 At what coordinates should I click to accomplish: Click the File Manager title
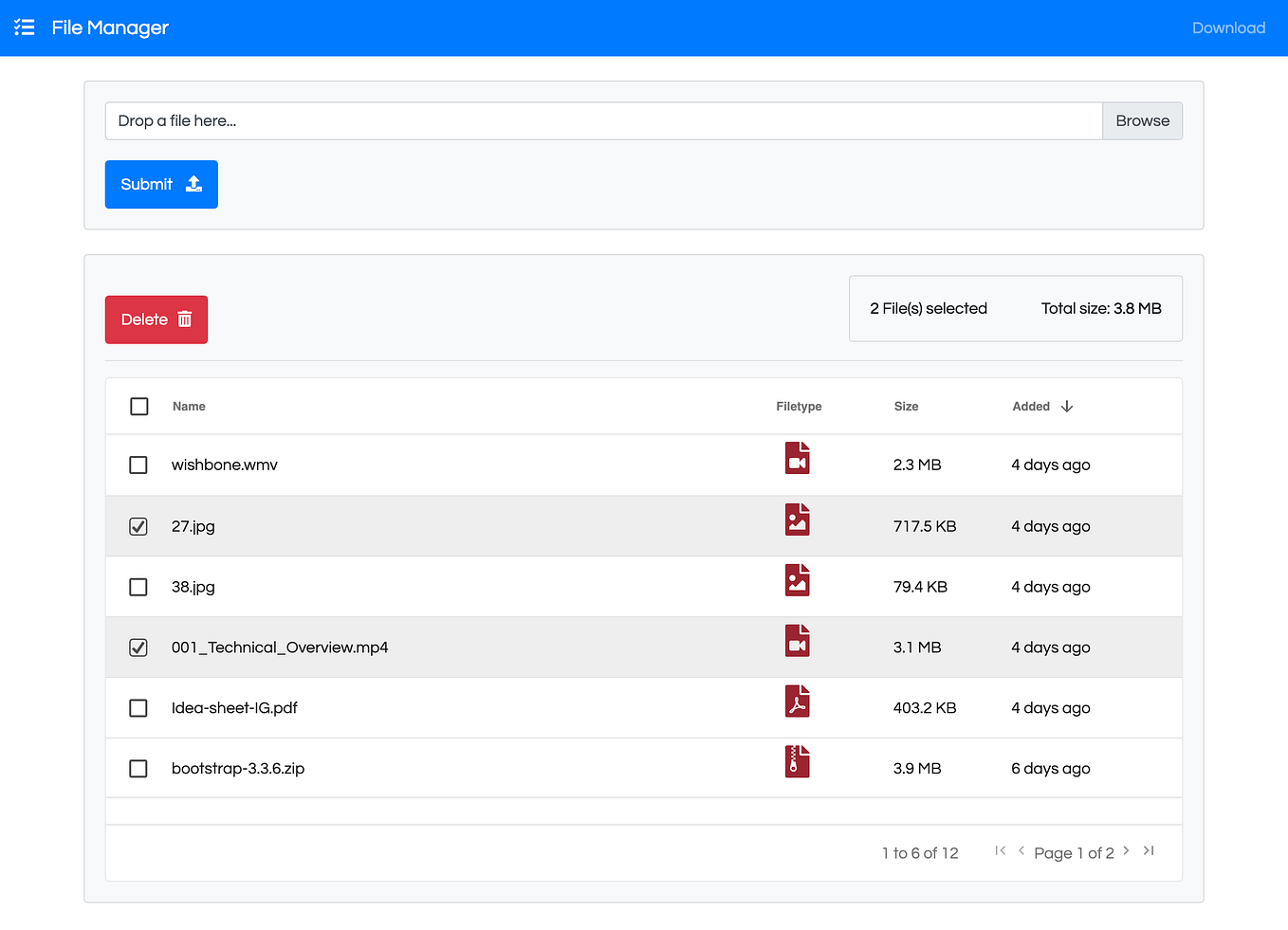[x=110, y=27]
